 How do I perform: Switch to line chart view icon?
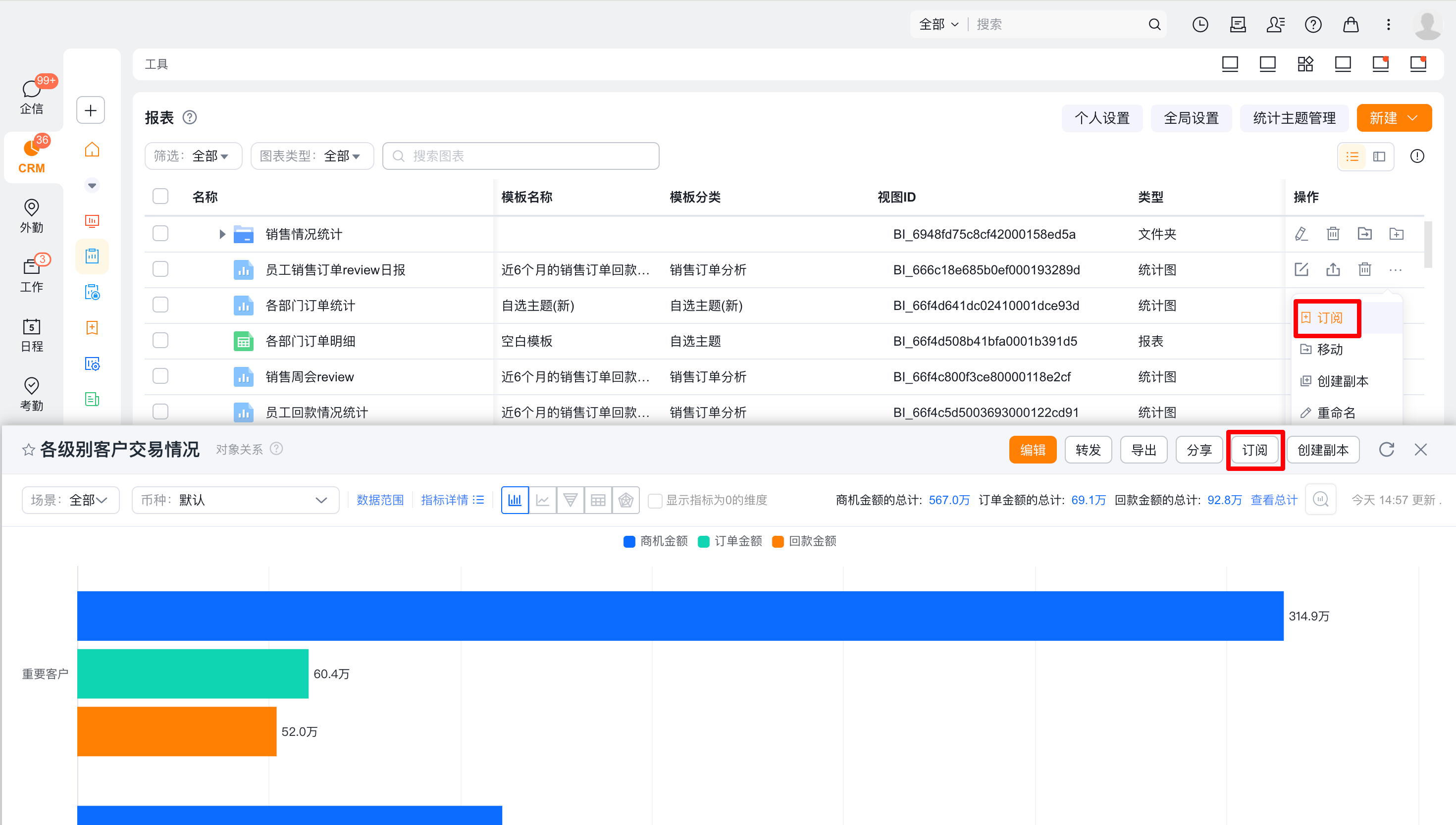[x=542, y=500]
